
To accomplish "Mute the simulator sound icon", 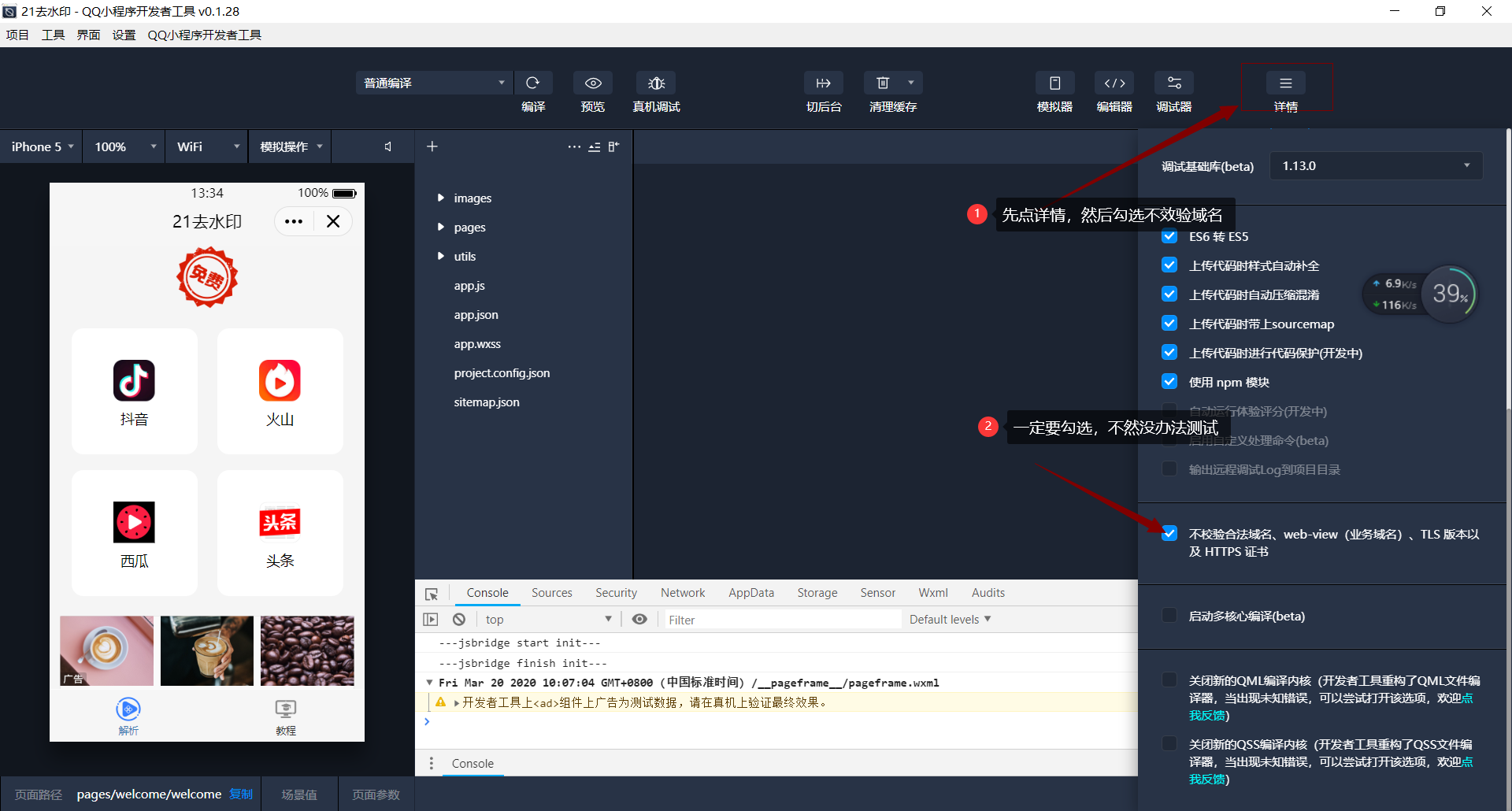I will [x=388, y=146].
